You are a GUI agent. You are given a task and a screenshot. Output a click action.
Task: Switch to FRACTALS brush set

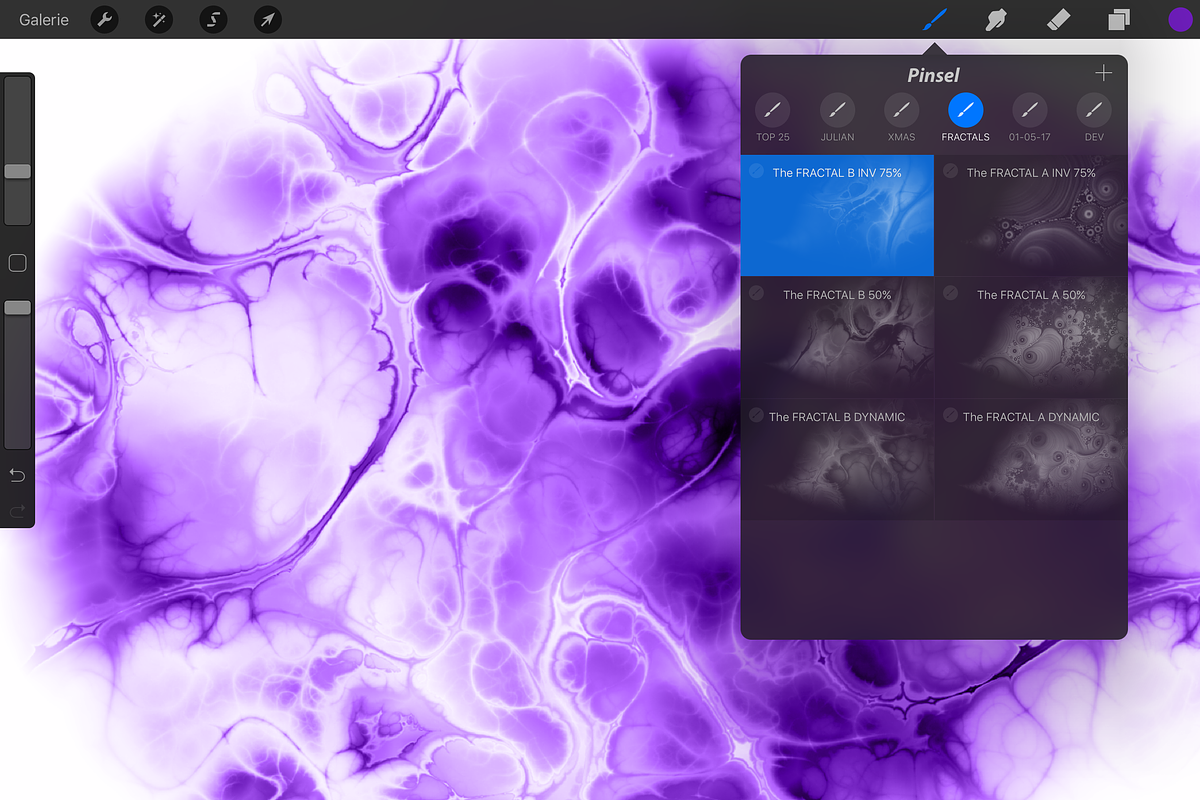pyautogui.click(x=965, y=118)
